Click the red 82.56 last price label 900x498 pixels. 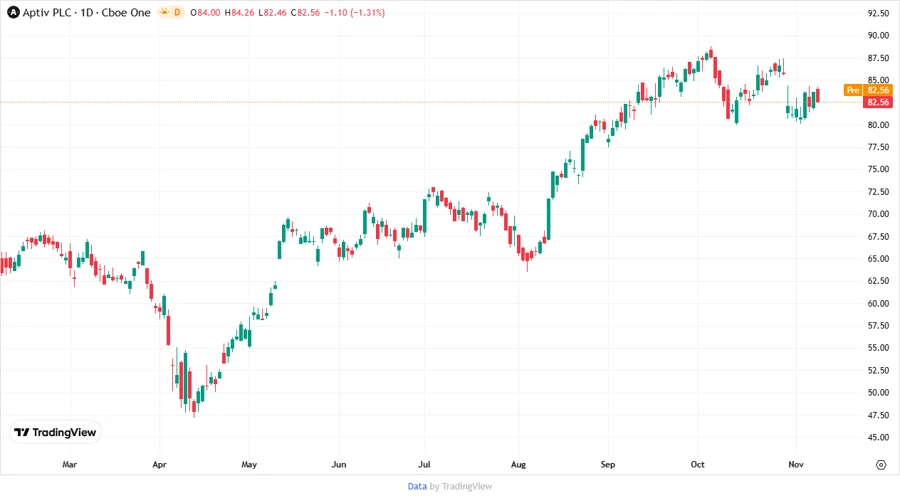[878, 102]
